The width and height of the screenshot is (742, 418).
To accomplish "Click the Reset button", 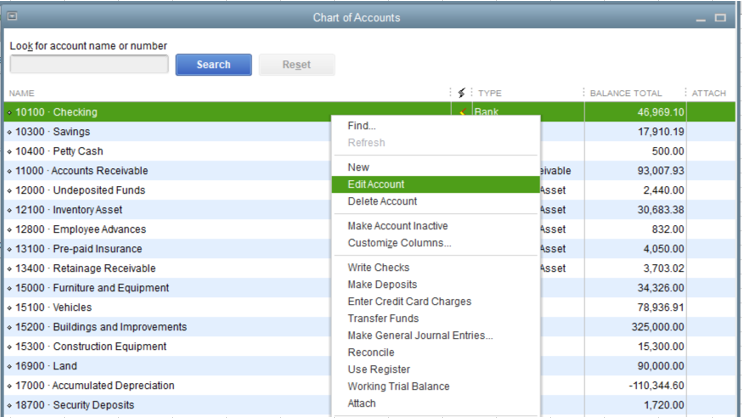I will coord(297,64).
